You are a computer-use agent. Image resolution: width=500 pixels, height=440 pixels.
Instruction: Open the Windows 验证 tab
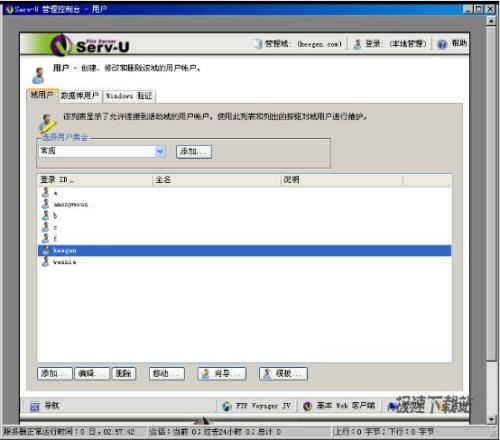click(x=129, y=96)
